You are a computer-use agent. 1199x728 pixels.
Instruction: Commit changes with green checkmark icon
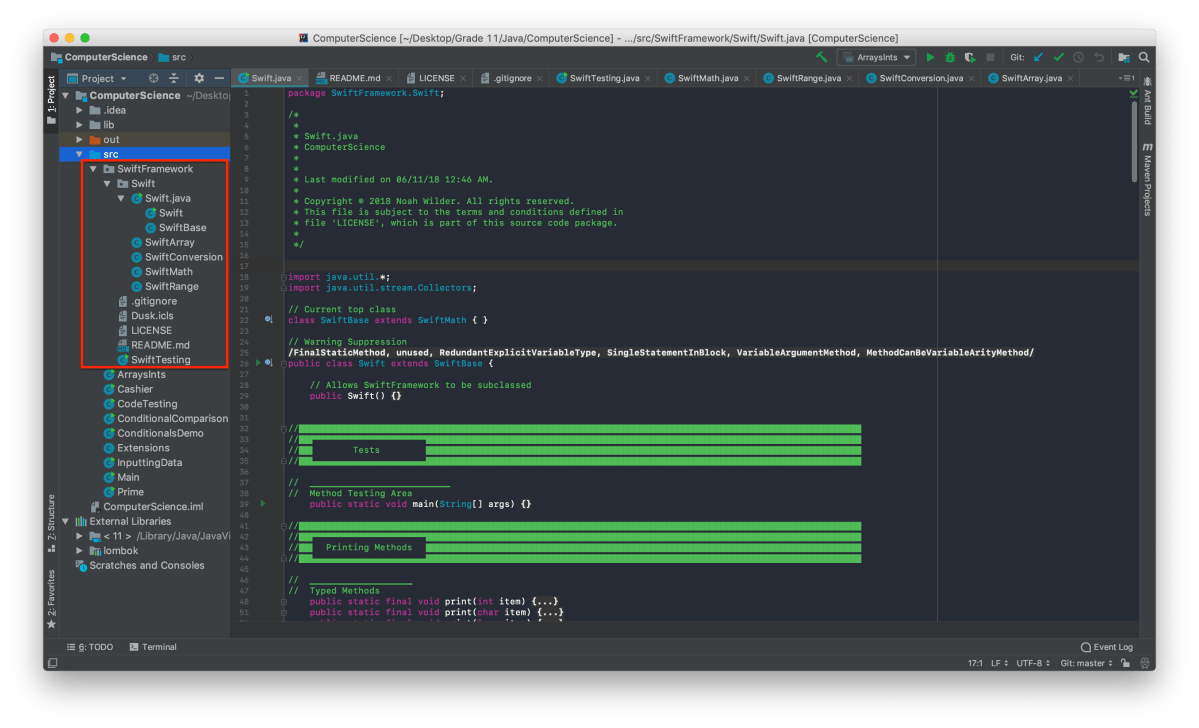click(1058, 57)
